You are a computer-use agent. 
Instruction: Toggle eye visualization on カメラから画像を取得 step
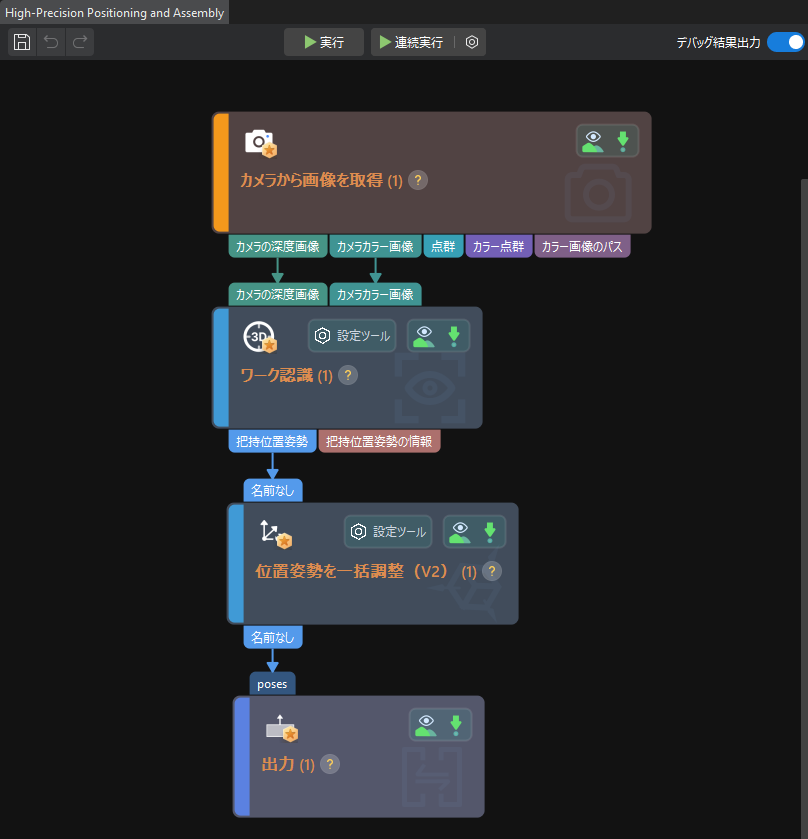[x=592, y=141]
